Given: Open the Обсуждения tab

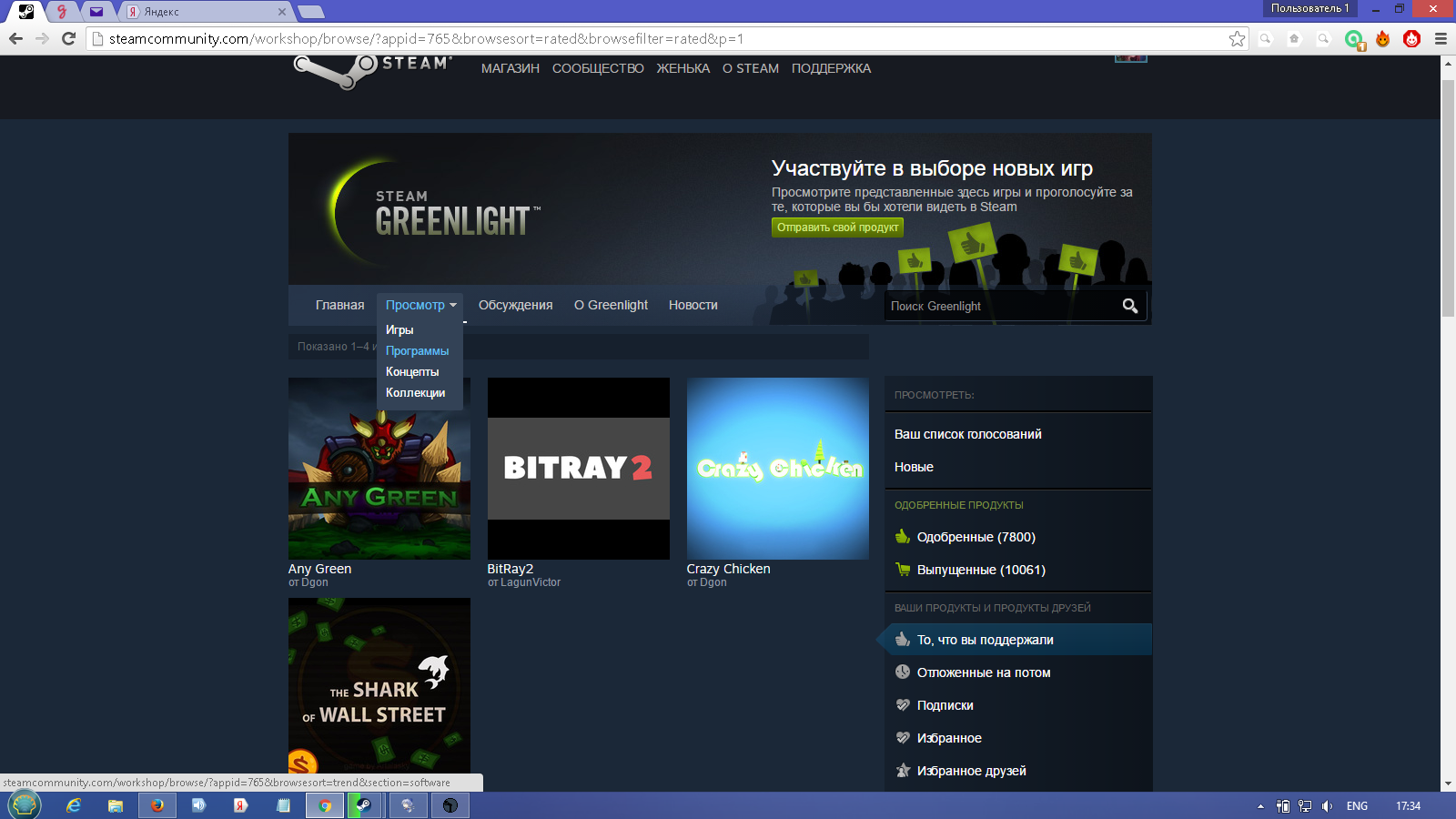Looking at the screenshot, I should 516,305.
